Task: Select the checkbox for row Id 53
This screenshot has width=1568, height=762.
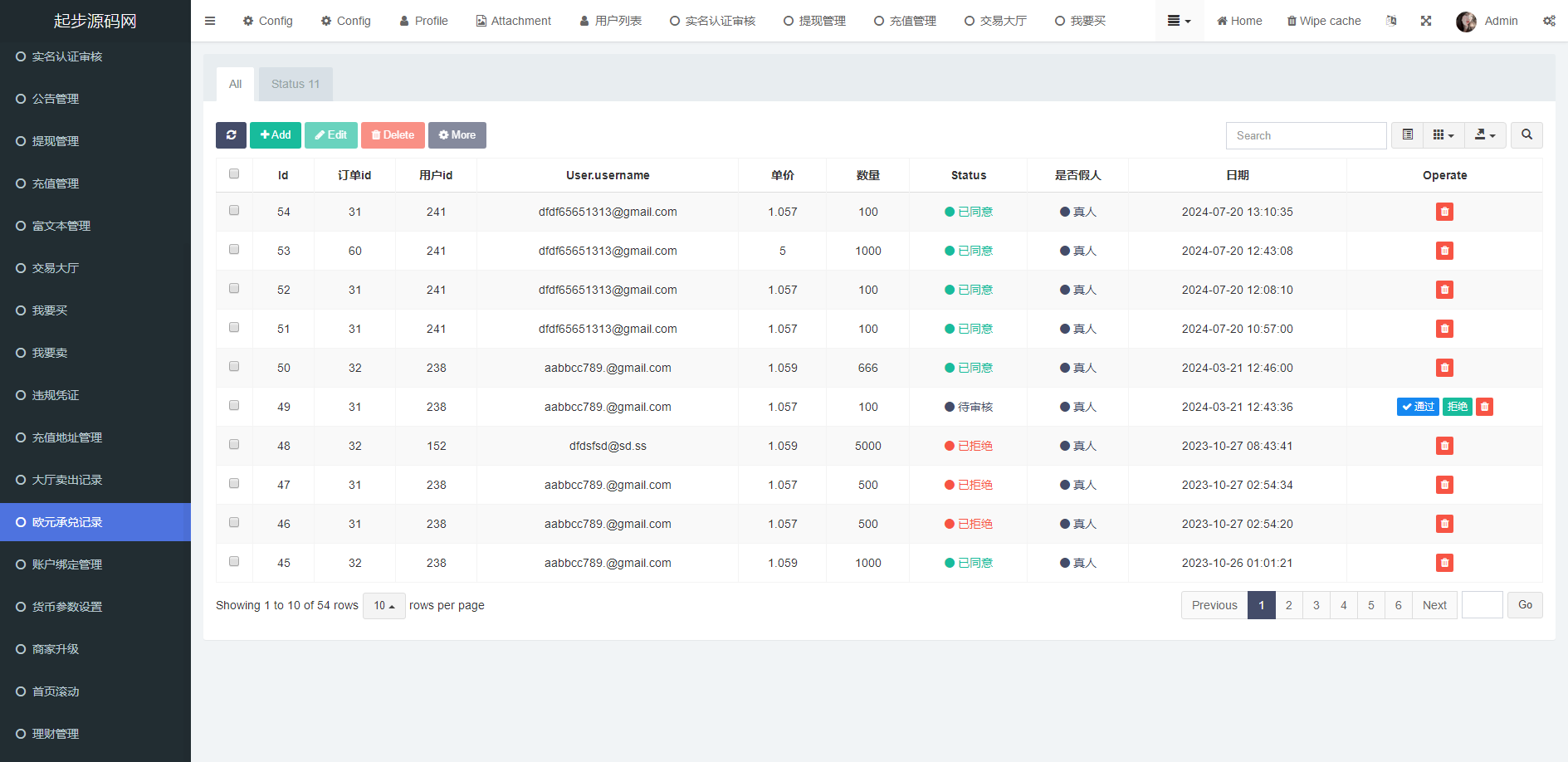Action: coord(234,250)
